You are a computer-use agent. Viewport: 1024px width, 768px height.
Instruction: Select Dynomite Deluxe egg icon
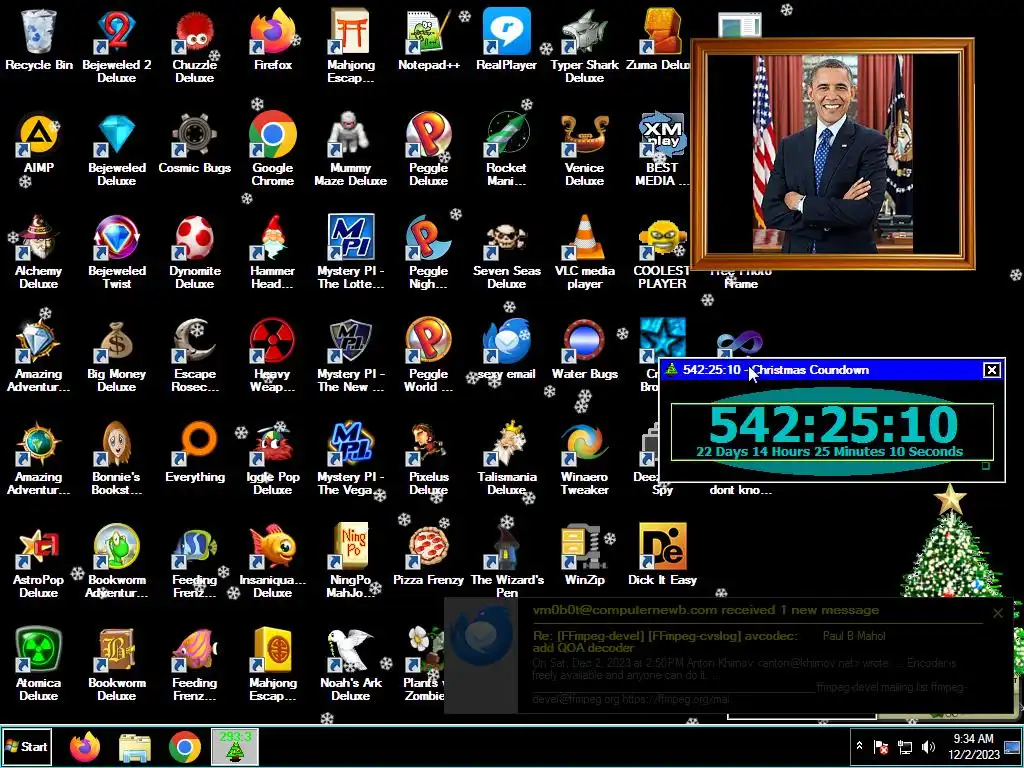[x=195, y=251]
